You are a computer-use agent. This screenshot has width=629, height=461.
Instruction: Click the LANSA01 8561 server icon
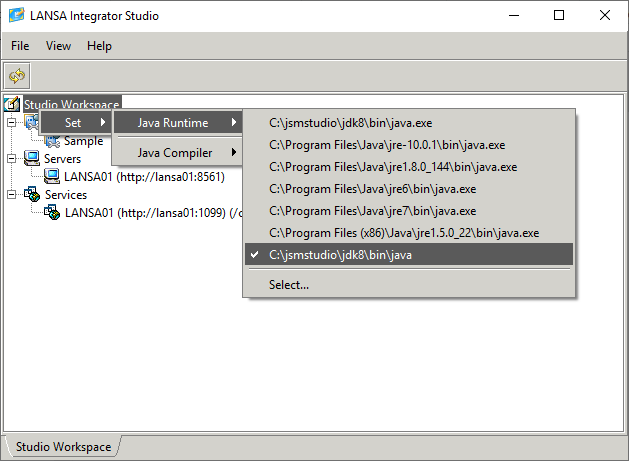point(51,176)
